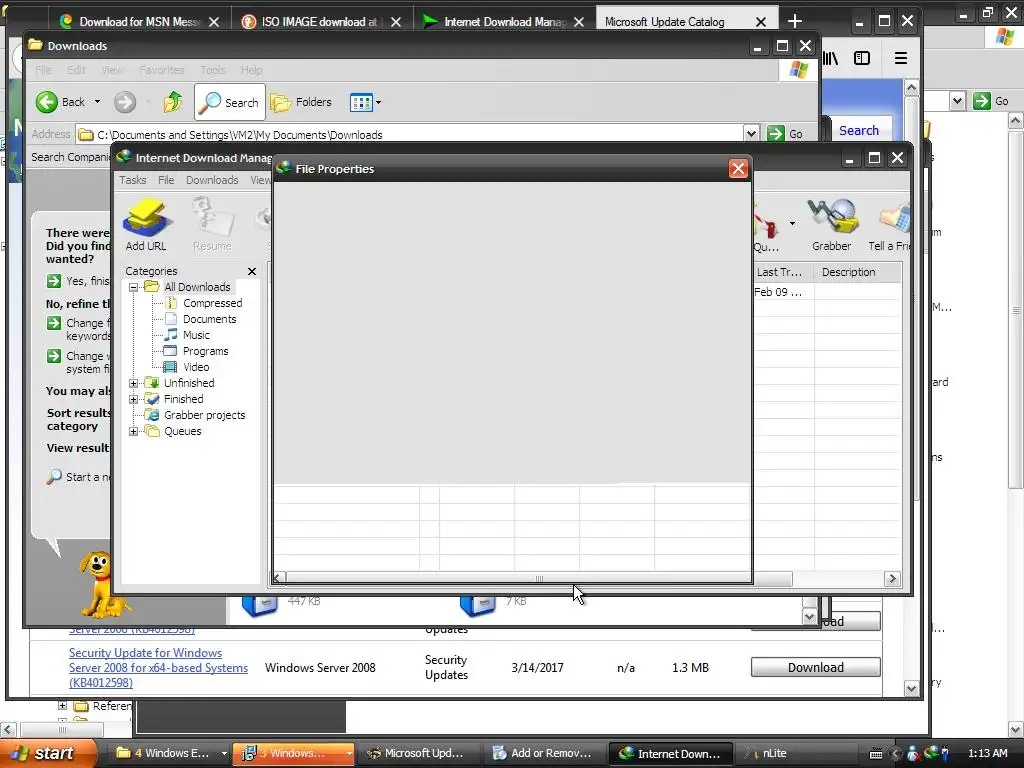Click the IDM list horizontal scrollbar right arrow
This screenshot has height=768, width=1024.
point(892,579)
